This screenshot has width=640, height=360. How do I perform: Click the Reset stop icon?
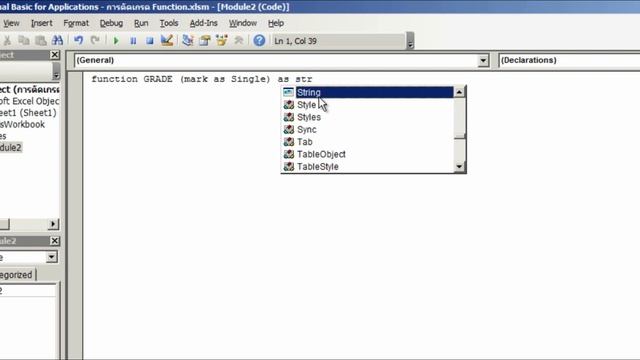click(150, 40)
